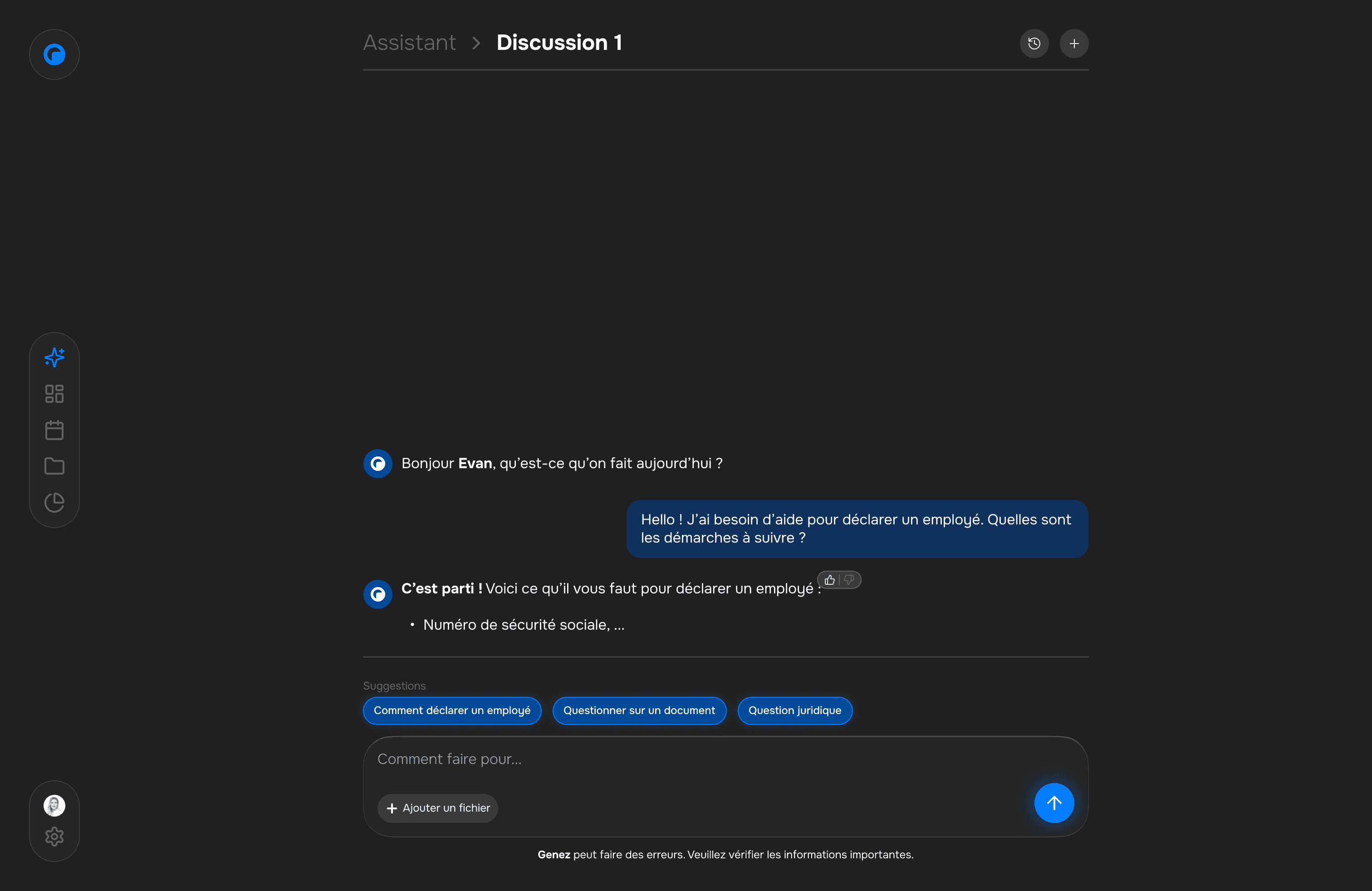Screen dimensions: 1372x891
Task: Open the calendar icon in sidebar
Action: point(54,430)
